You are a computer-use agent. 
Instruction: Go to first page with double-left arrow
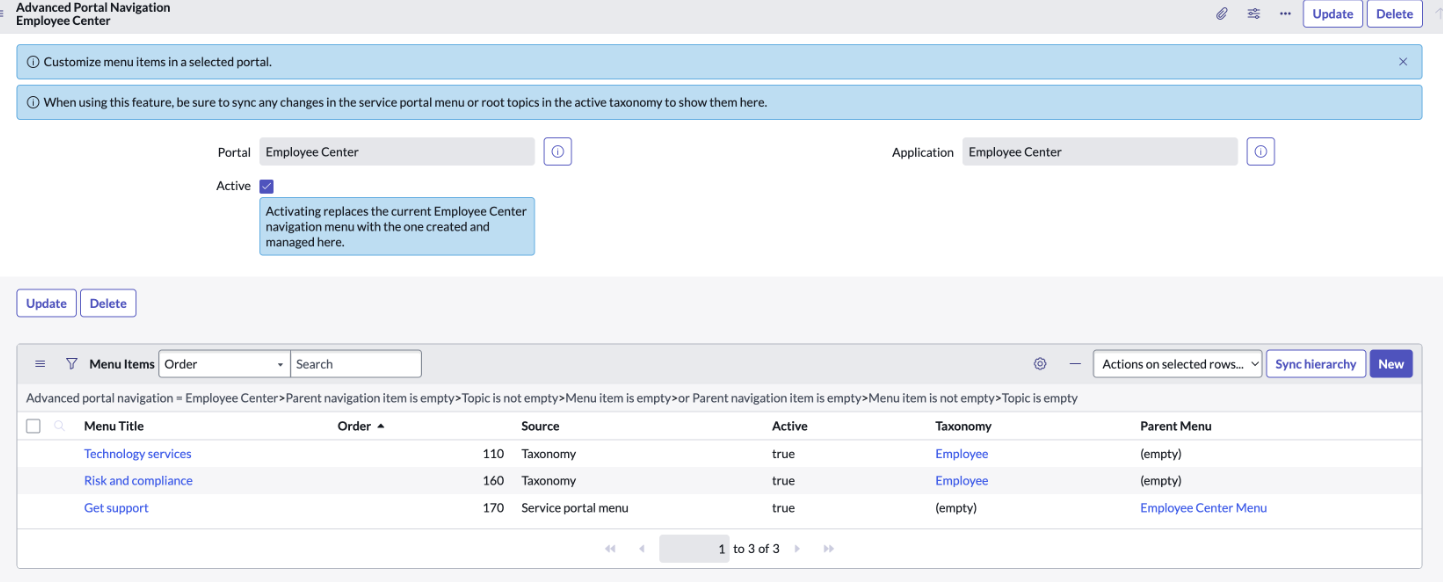[x=610, y=549]
